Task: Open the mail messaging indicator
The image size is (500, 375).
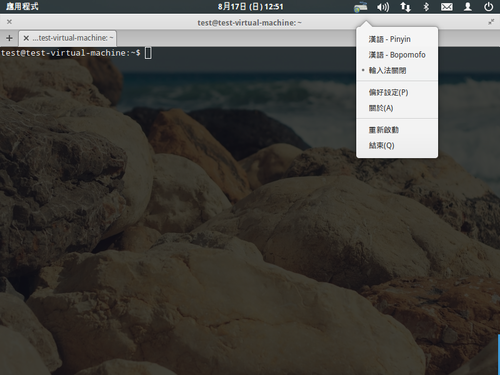Action: [447, 7]
